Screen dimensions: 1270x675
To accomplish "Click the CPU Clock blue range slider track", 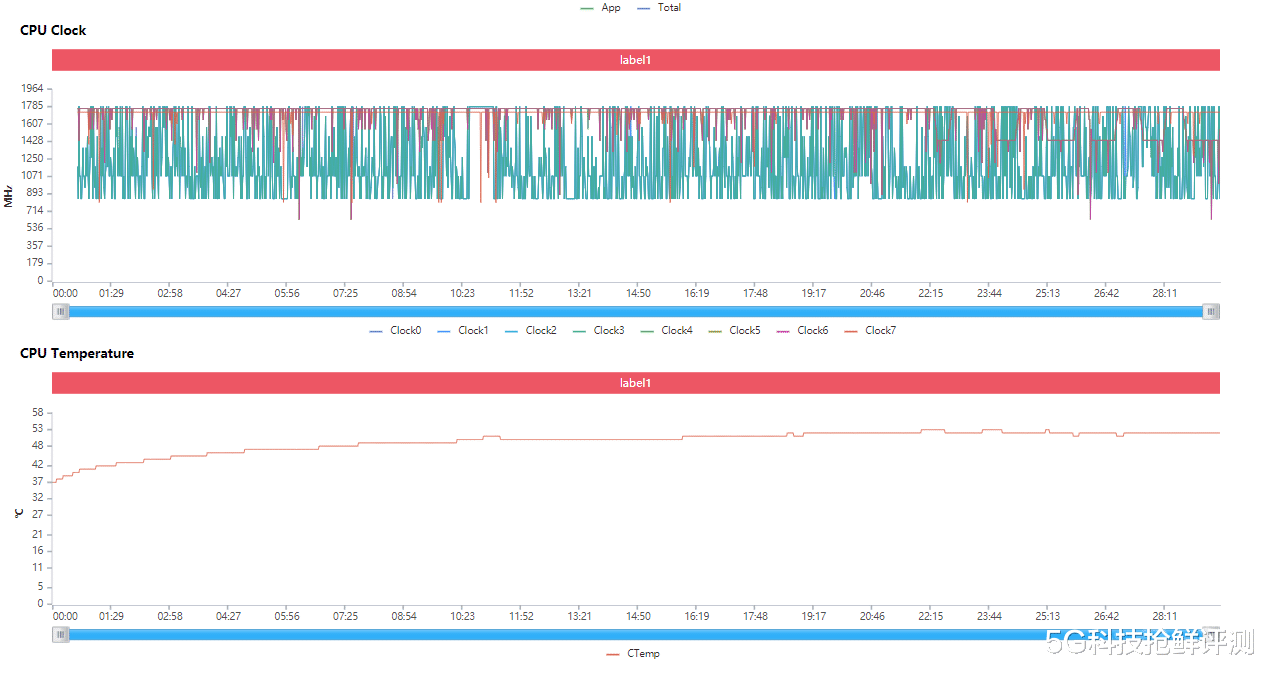I will (636, 311).
